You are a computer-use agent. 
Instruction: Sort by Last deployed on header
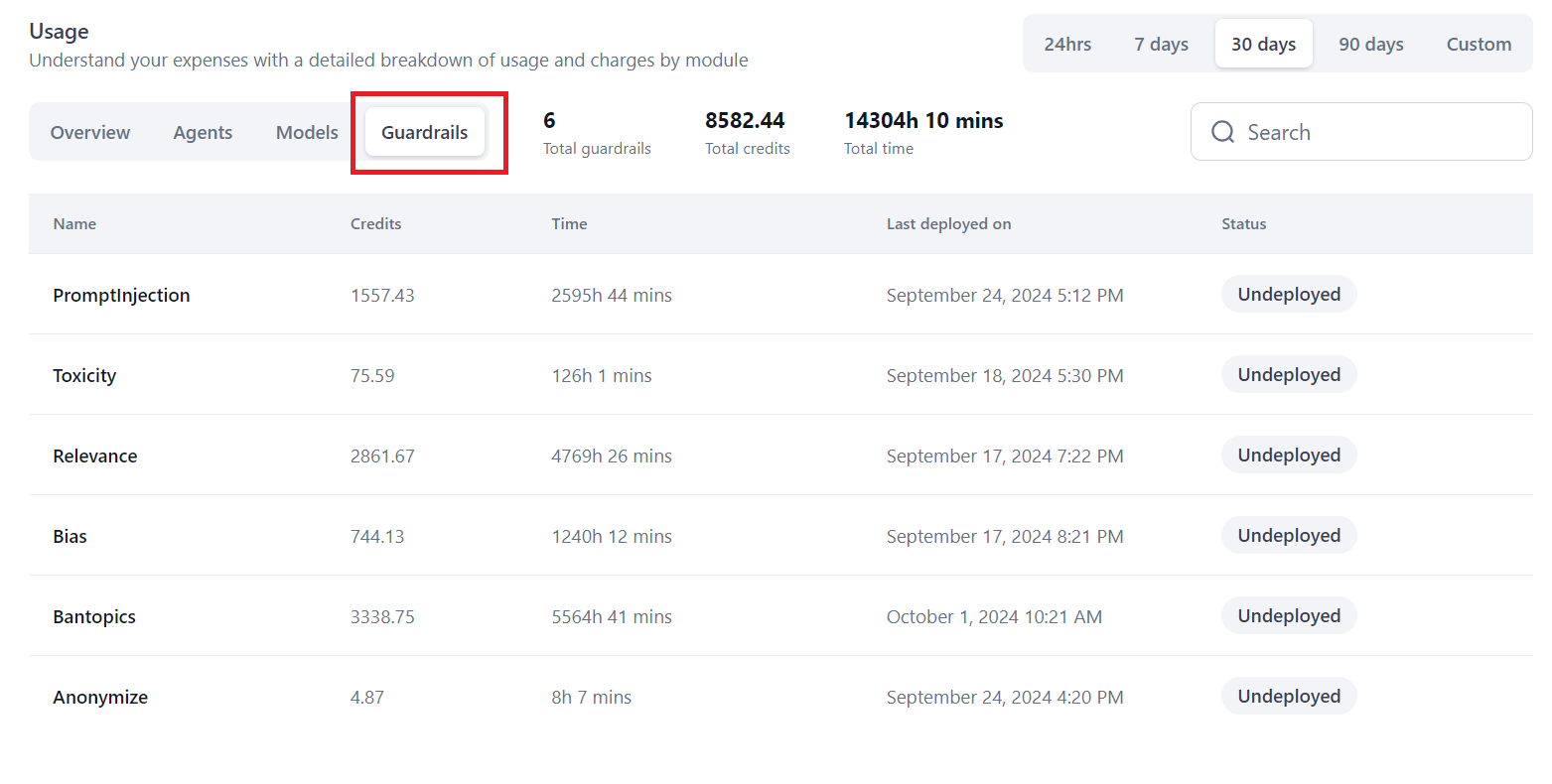pyautogui.click(x=948, y=223)
